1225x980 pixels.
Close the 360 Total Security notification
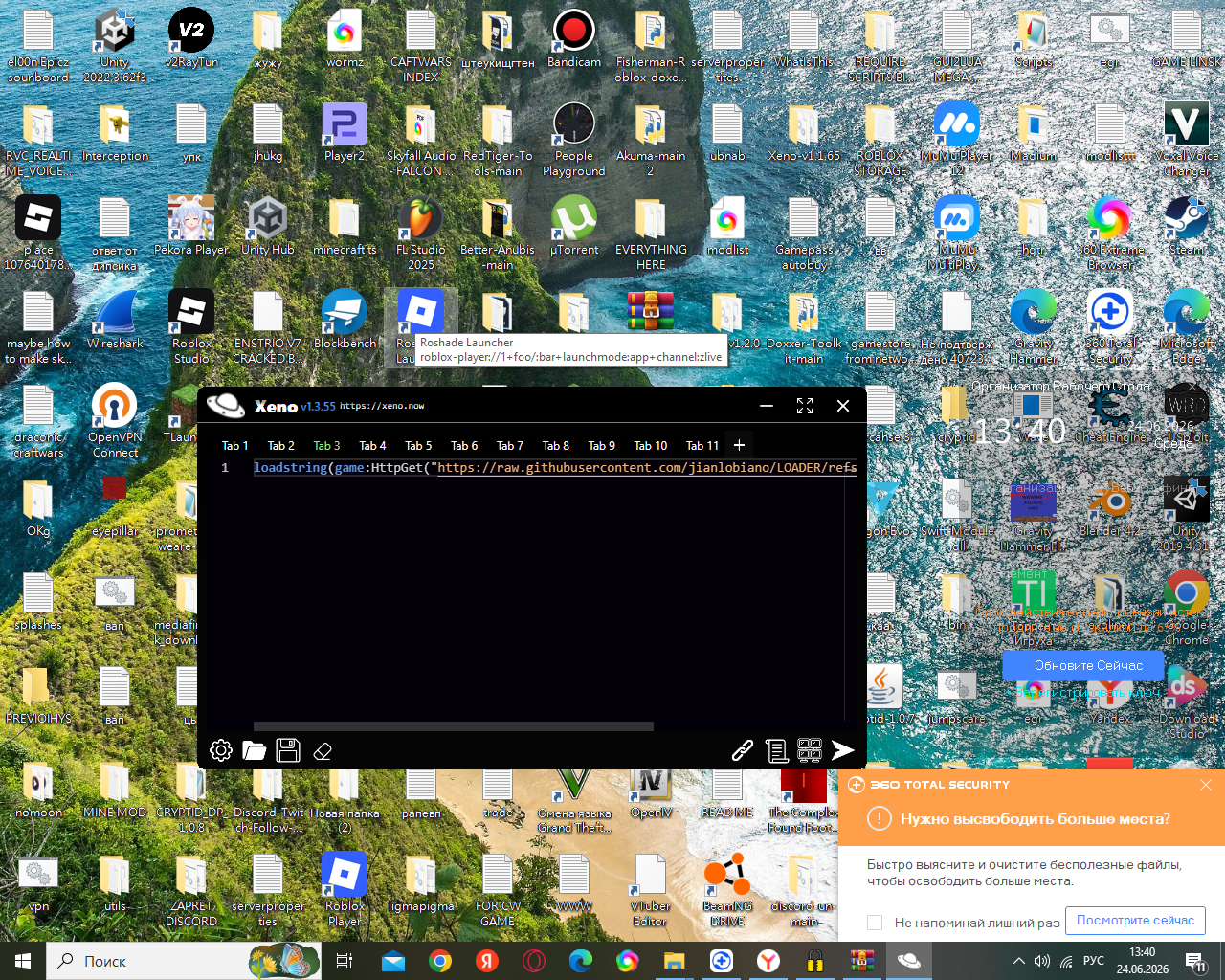pos(1206,785)
